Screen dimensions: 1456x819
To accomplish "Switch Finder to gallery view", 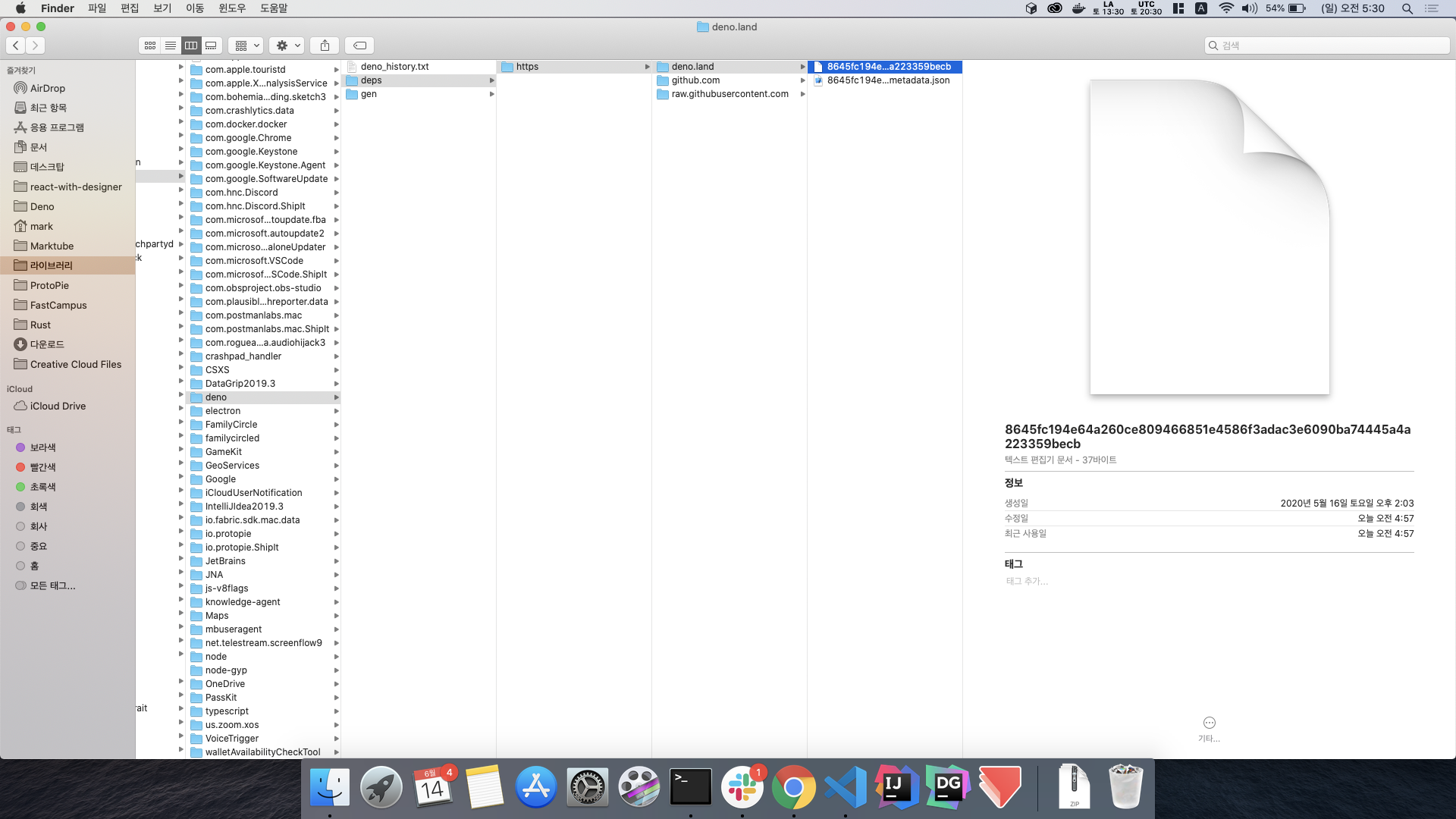I will coord(212,45).
